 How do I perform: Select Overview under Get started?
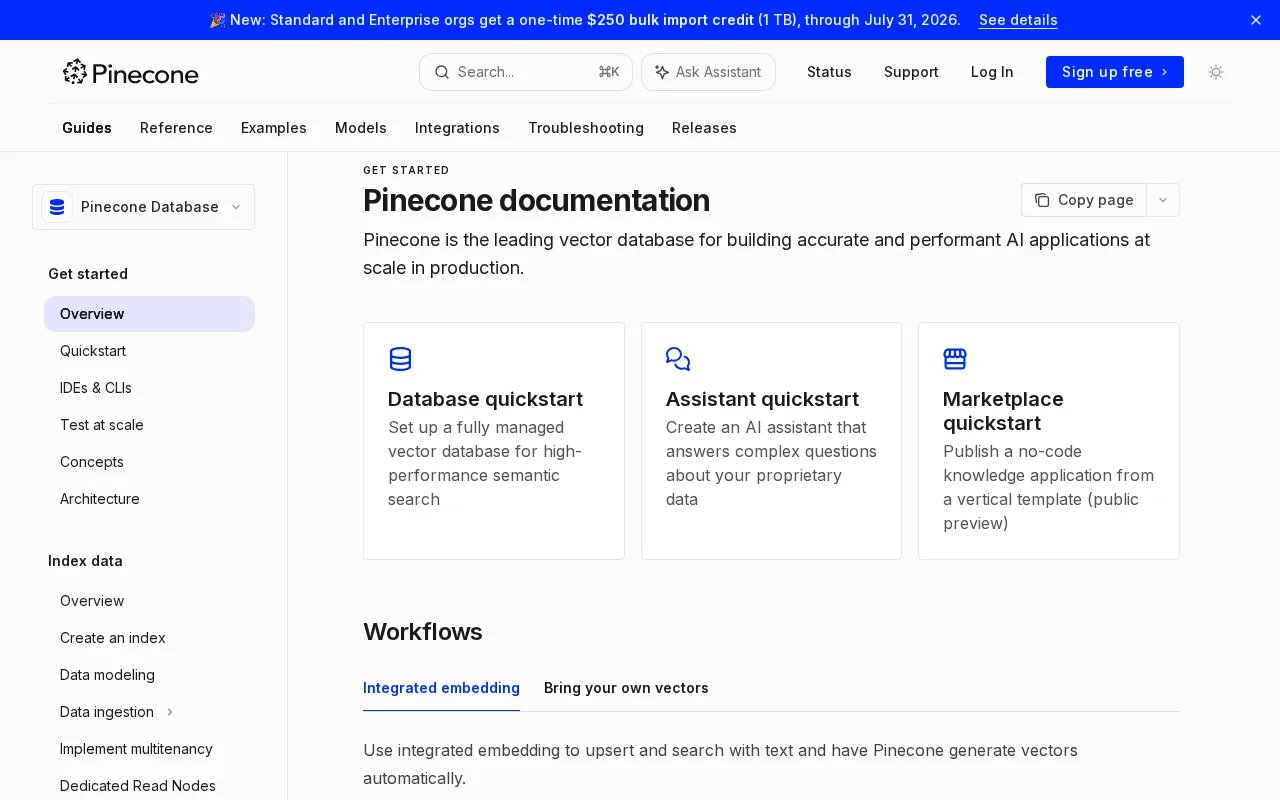[x=149, y=314]
